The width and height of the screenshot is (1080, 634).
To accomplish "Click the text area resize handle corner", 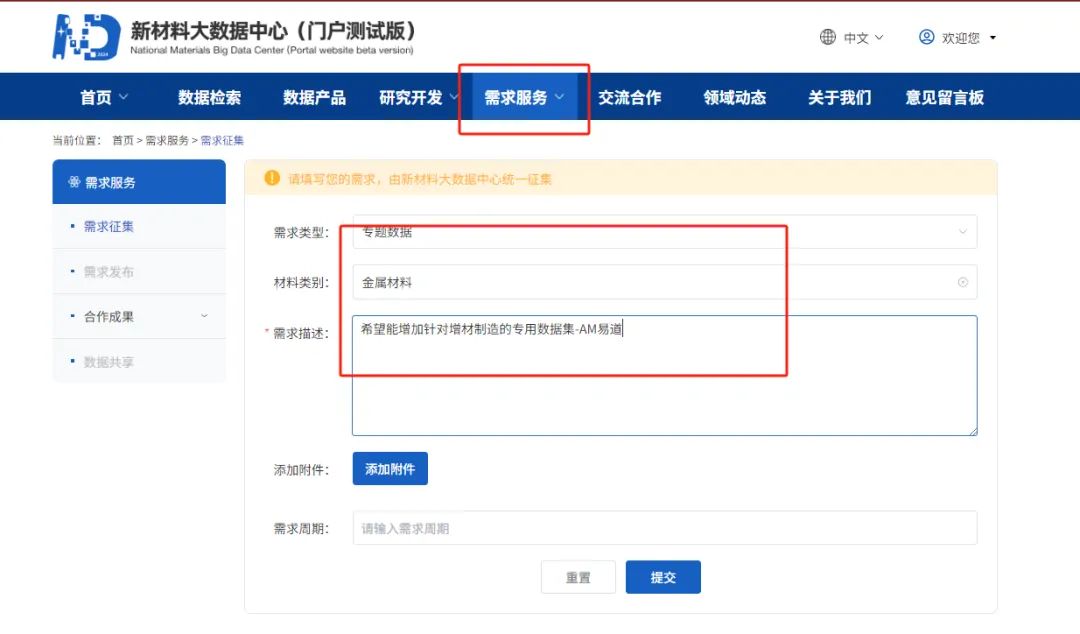I will pos(973,431).
